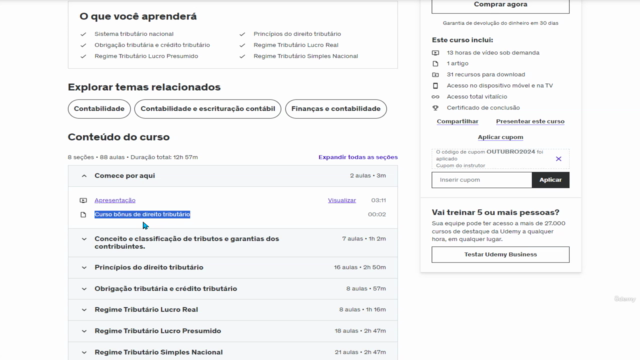
Task: Click the 8 seções • 88 aulas summary text
Action: tap(133, 157)
